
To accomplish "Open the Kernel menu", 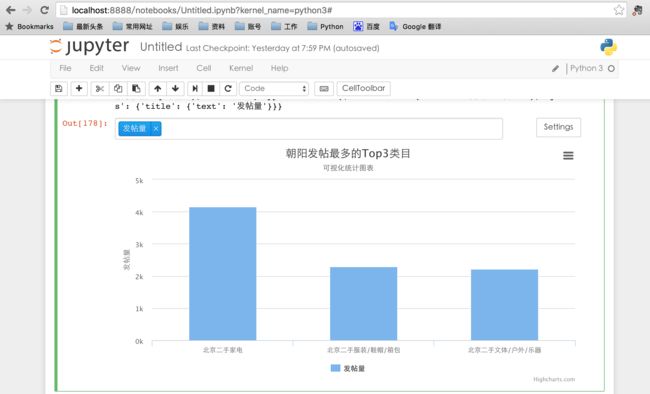I will 241,68.
